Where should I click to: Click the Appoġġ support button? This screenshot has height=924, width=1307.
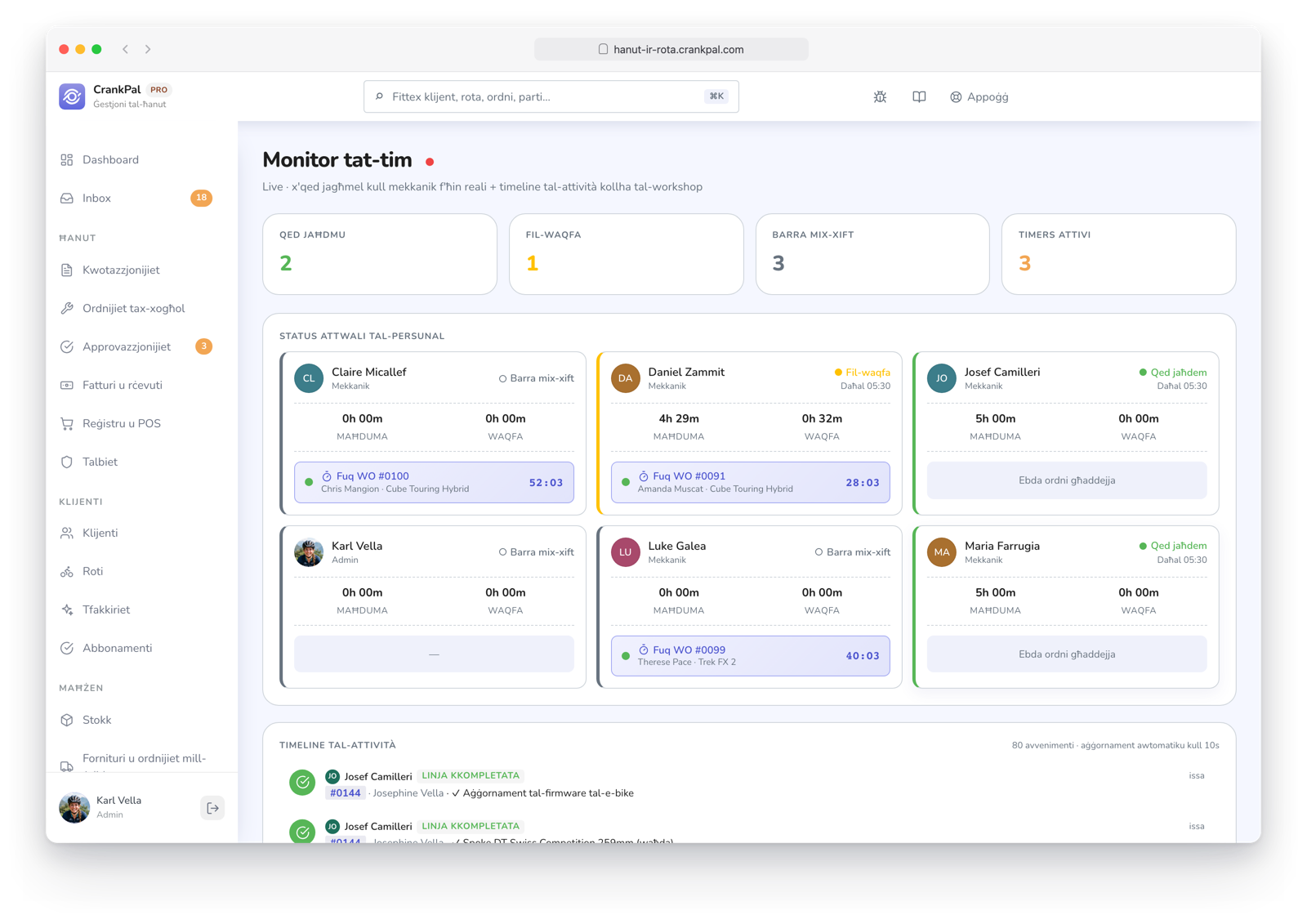[979, 96]
